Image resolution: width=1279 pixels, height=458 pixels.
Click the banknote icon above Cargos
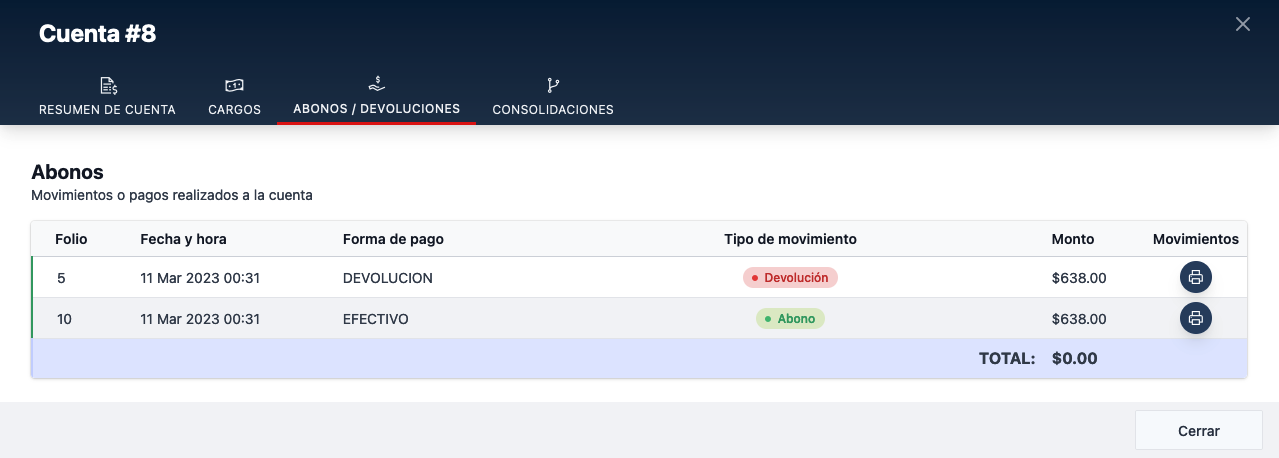[x=234, y=86]
